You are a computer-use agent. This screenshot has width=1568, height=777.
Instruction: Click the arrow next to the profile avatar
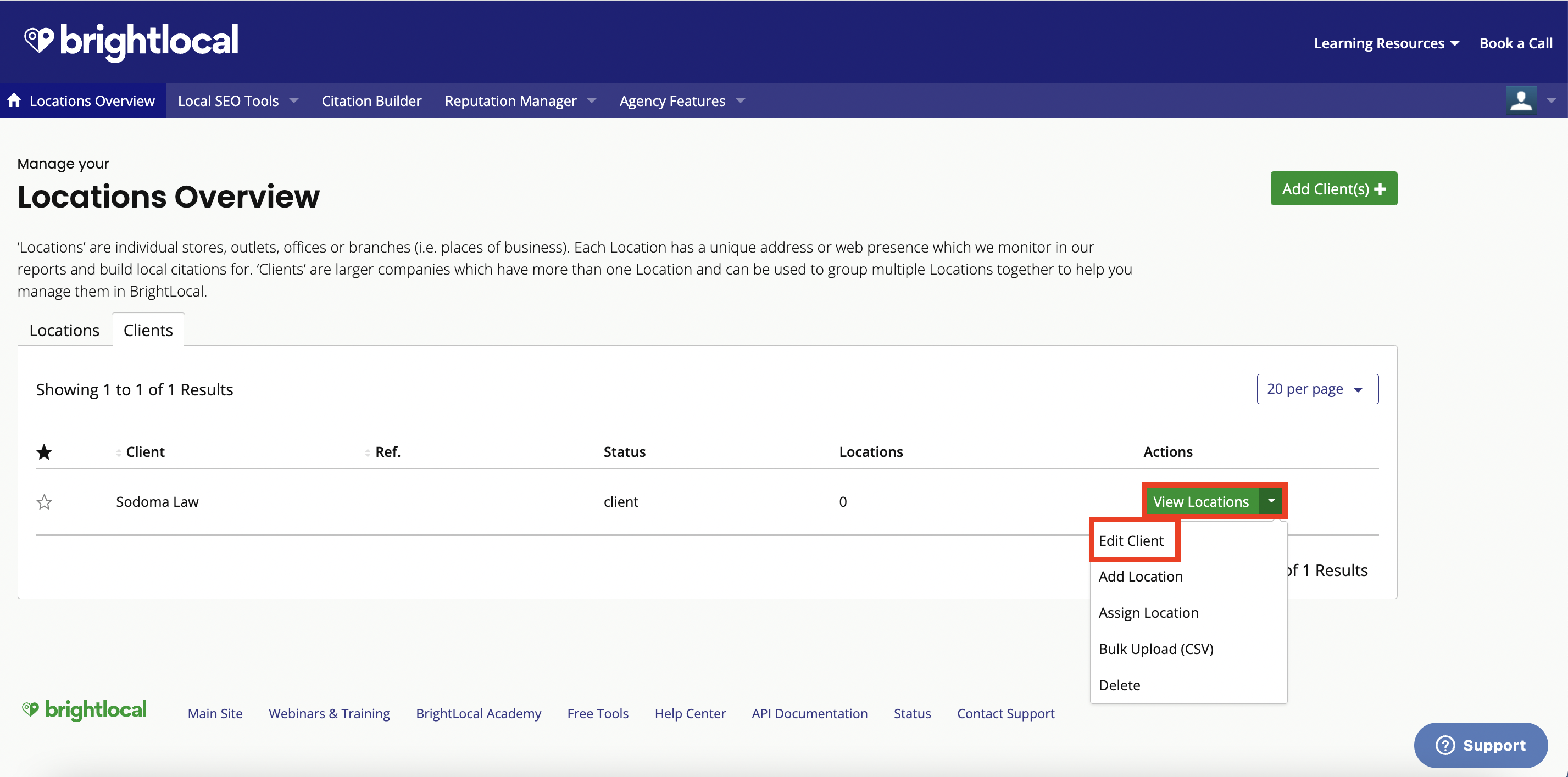click(x=1551, y=100)
